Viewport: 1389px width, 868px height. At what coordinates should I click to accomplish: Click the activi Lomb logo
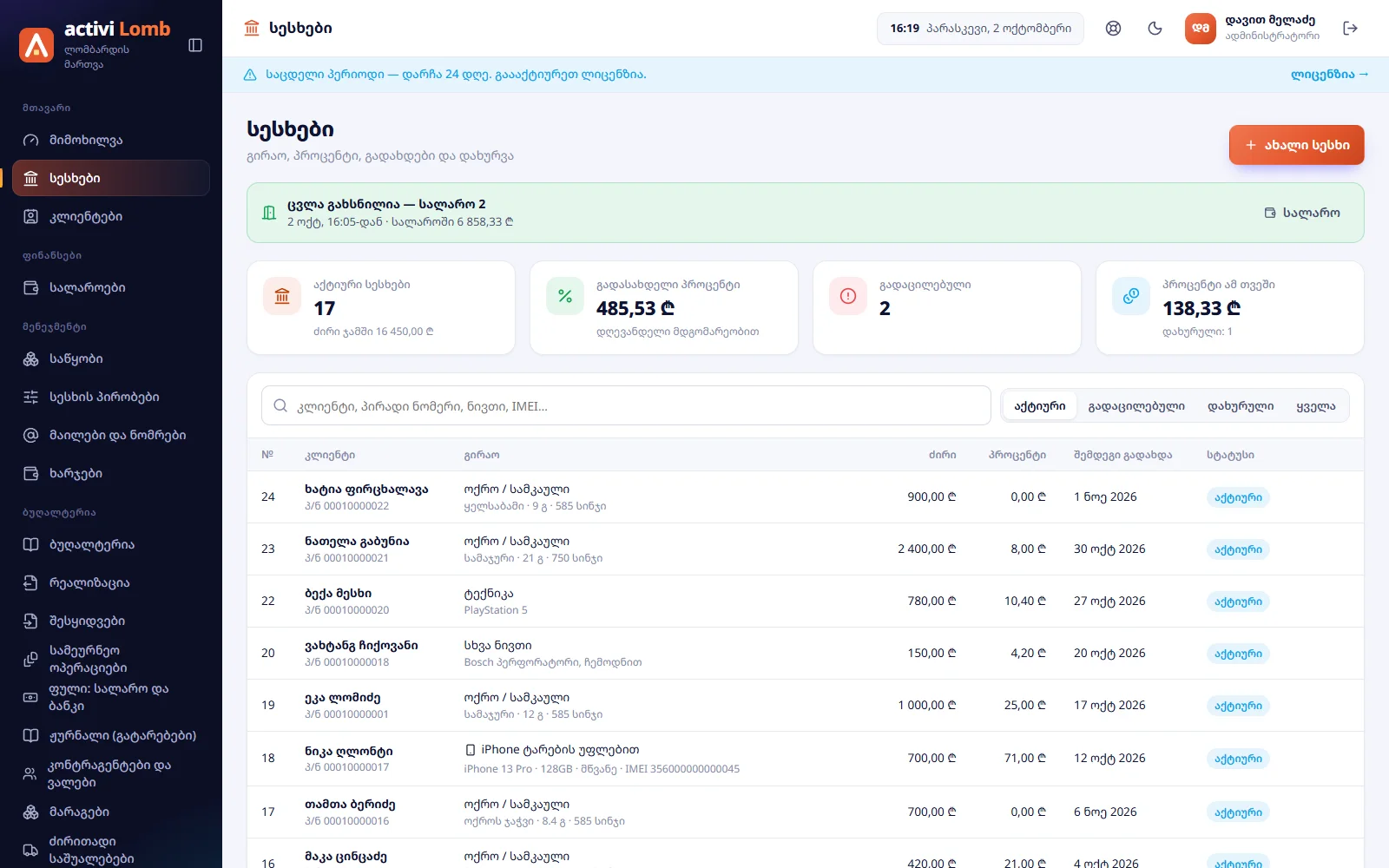point(95,45)
